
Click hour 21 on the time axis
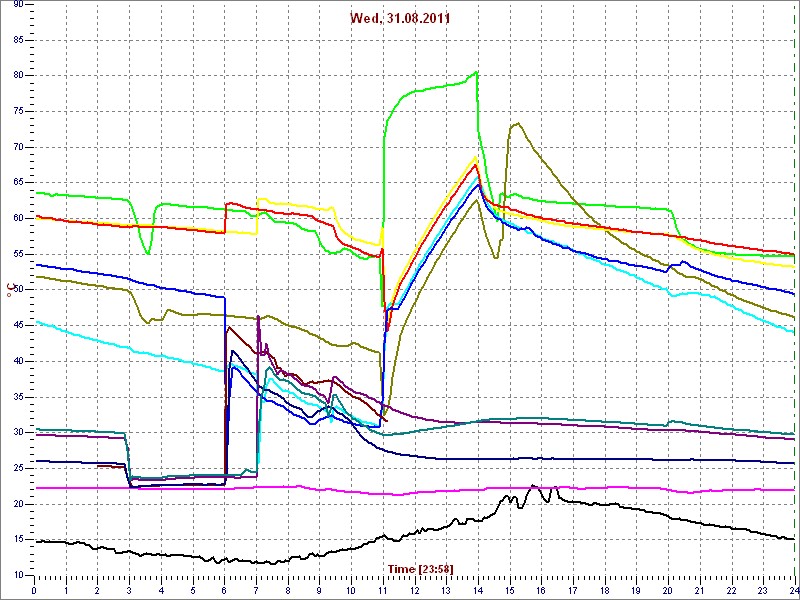coord(700,591)
